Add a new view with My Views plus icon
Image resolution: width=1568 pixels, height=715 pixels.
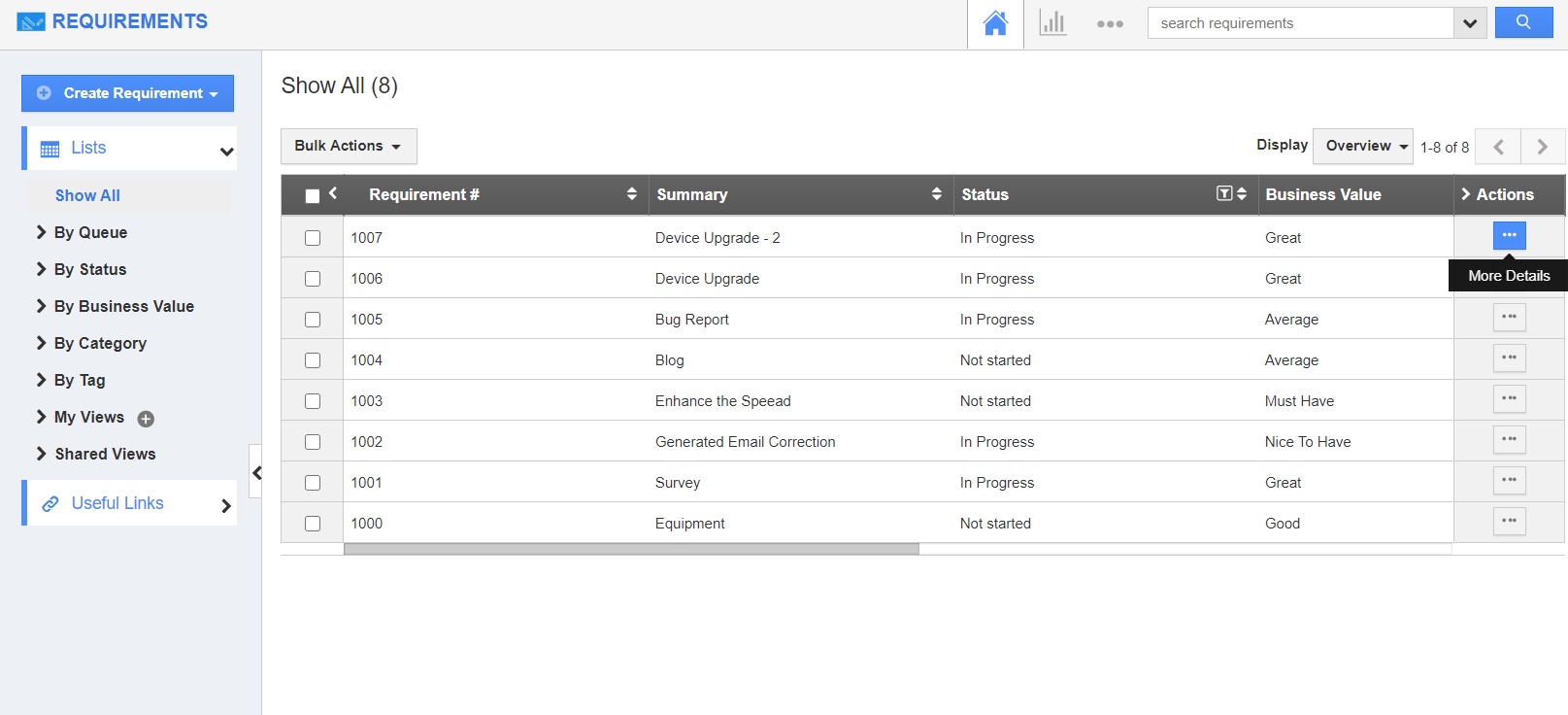pyautogui.click(x=146, y=419)
